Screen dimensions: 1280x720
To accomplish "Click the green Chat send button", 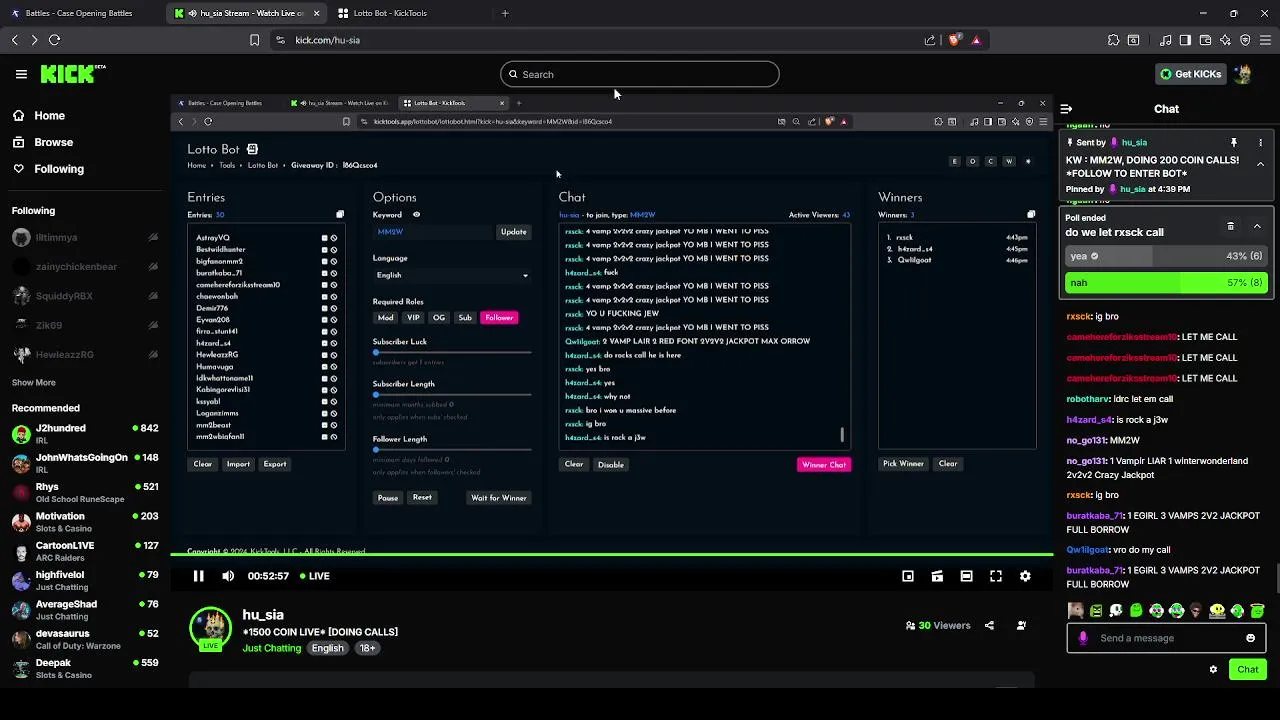I will (1248, 669).
